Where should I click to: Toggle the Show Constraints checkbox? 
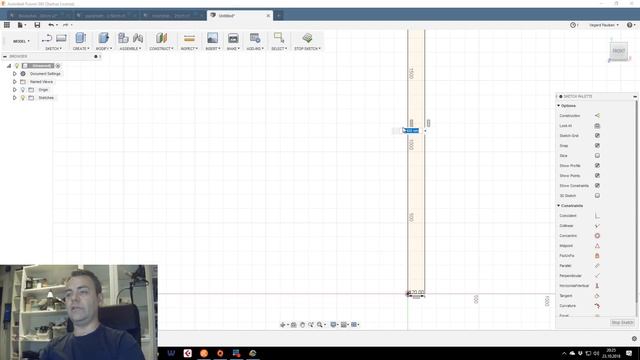click(x=597, y=186)
